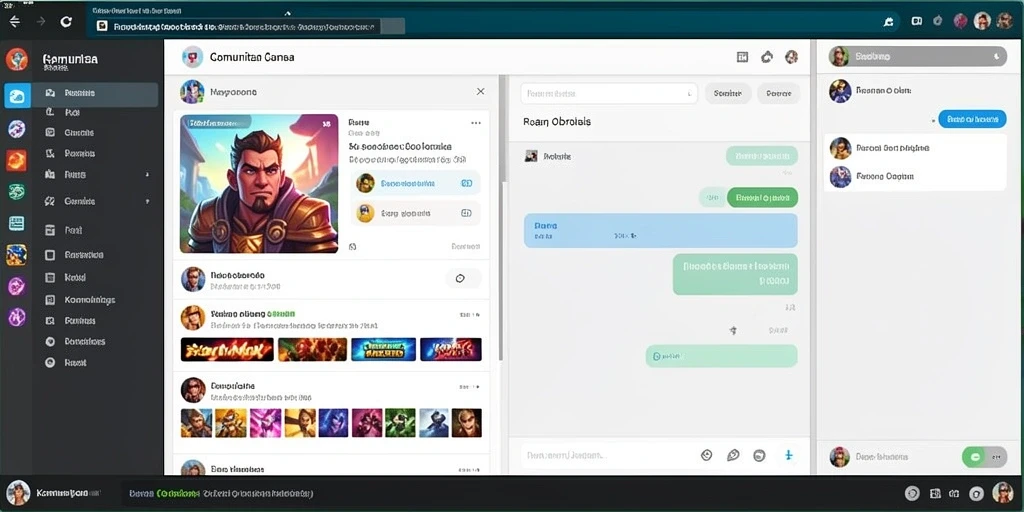Open the profile avatar in the chat header
The width and height of the screenshot is (1024, 512).
tap(792, 57)
